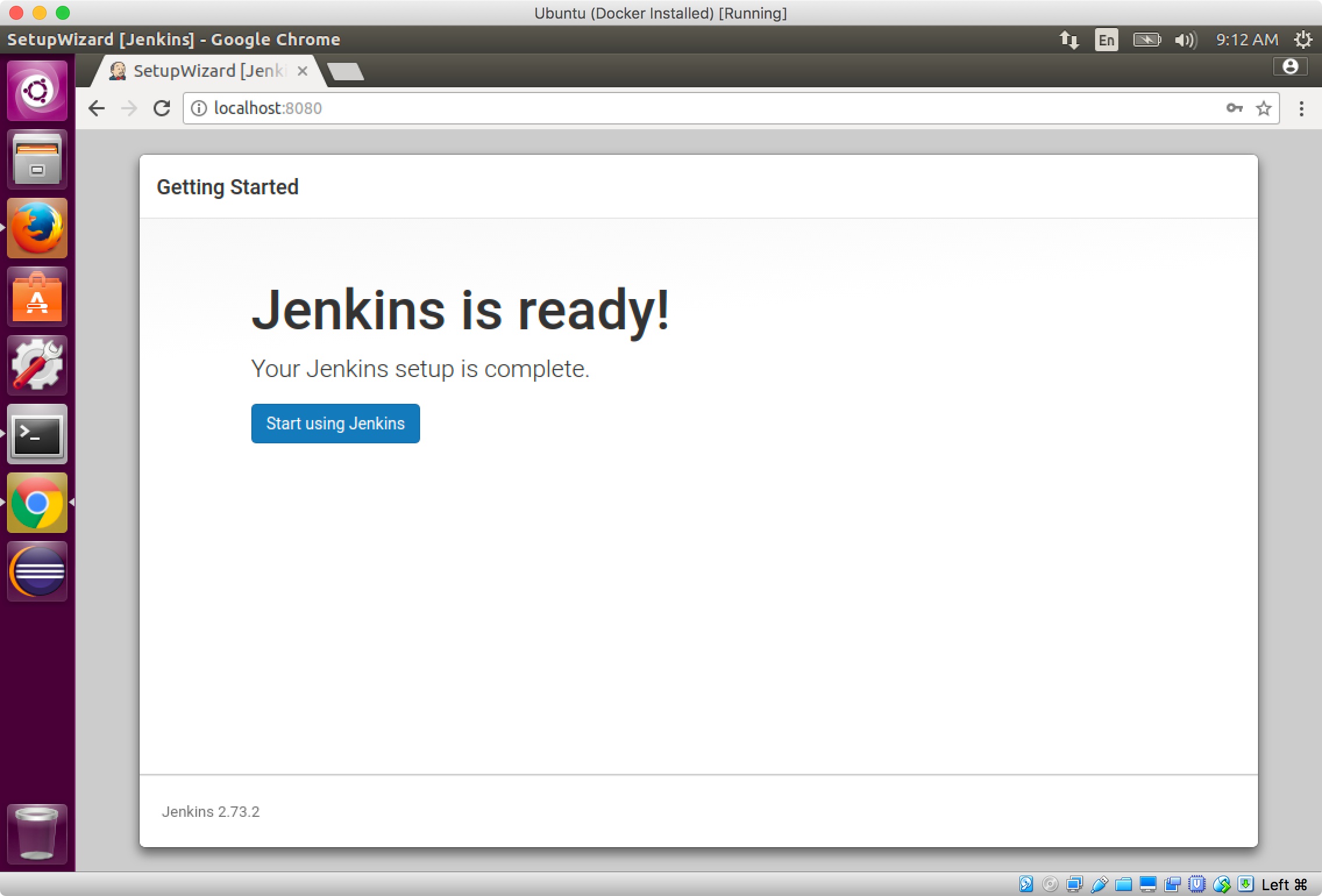Image resolution: width=1322 pixels, height=896 pixels.
Task: Click the Start using Jenkins button
Action: (335, 423)
